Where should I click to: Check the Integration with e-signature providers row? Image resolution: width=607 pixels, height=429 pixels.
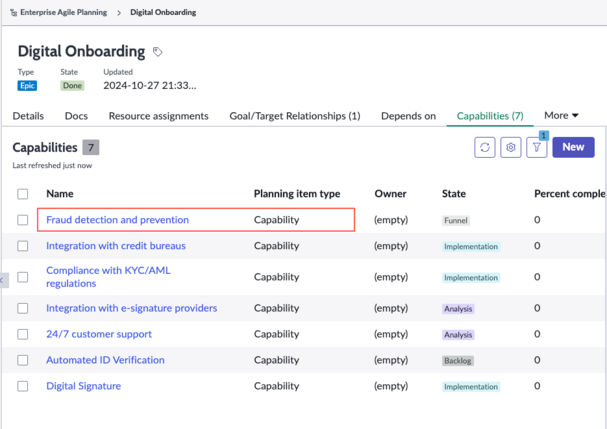tap(23, 308)
